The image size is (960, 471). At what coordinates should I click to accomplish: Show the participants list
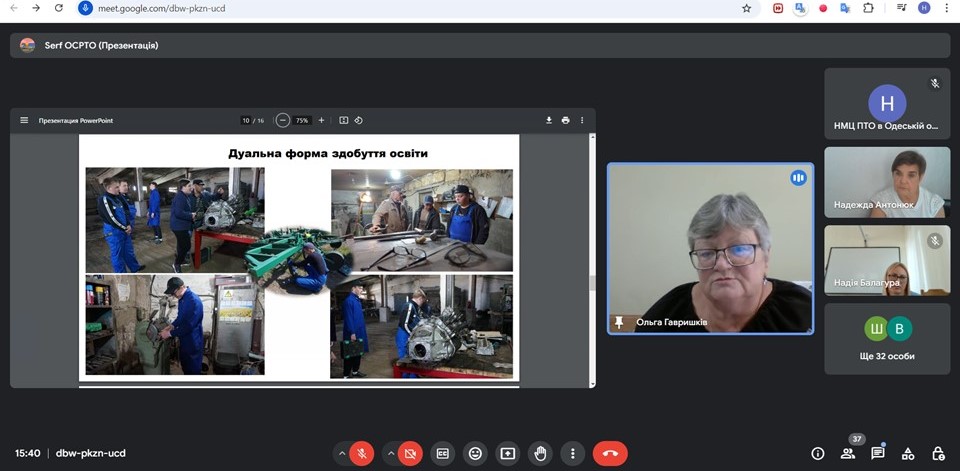tap(848, 453)
